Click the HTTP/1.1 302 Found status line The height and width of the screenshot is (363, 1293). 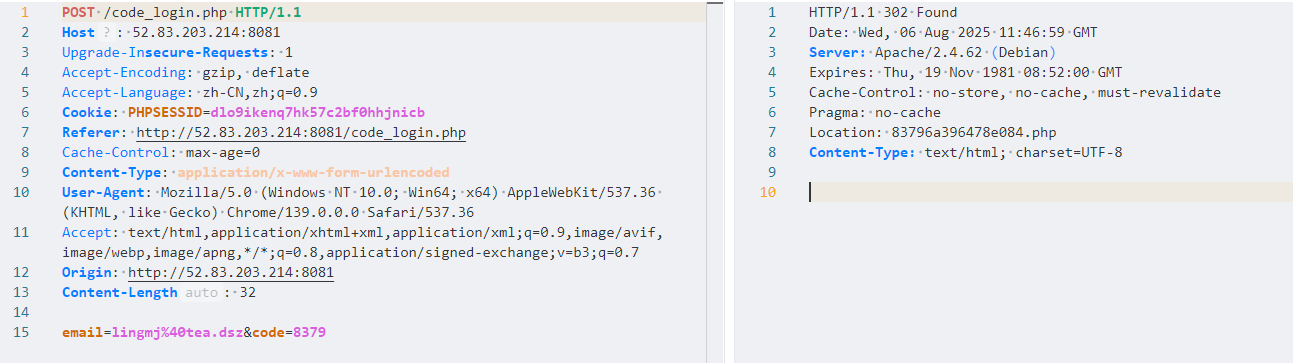pyautogui.click(x=883, y=12)
